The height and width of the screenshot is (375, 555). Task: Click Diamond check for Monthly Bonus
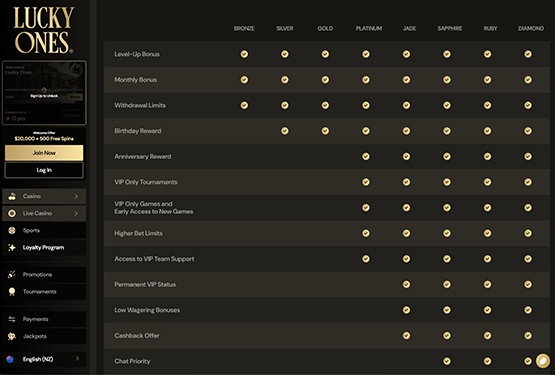tap(528, 80)
